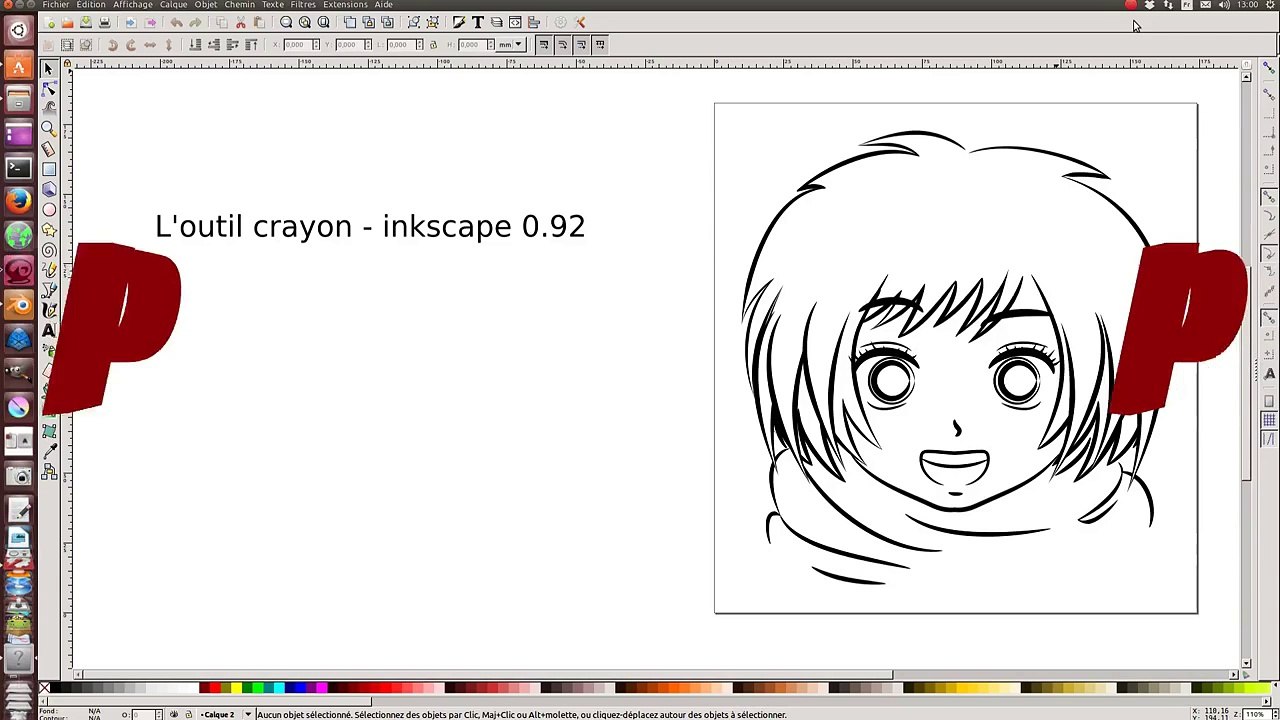Screen dimensions: 1280x720
Task: Toggle Calque 2 layer visibility eye
Action: [174, 714]
